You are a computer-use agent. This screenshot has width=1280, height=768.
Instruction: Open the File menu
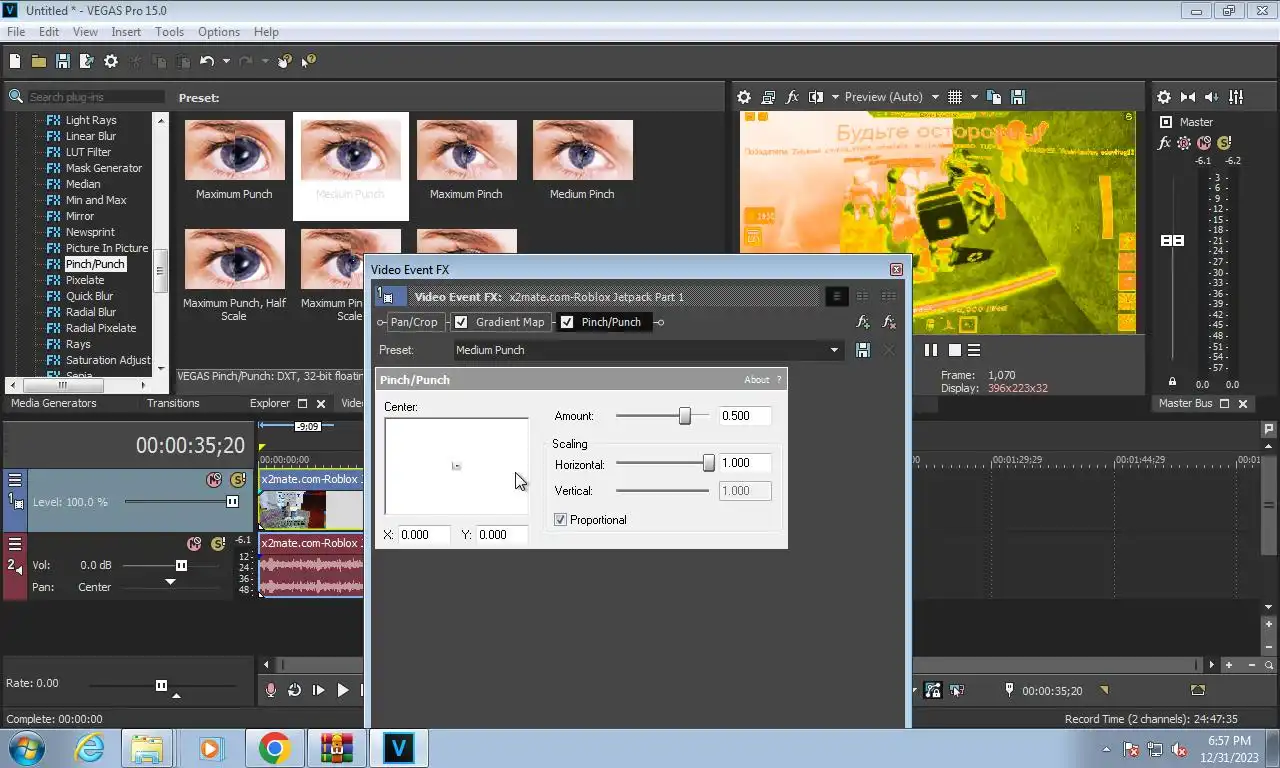tap(16, 32)
